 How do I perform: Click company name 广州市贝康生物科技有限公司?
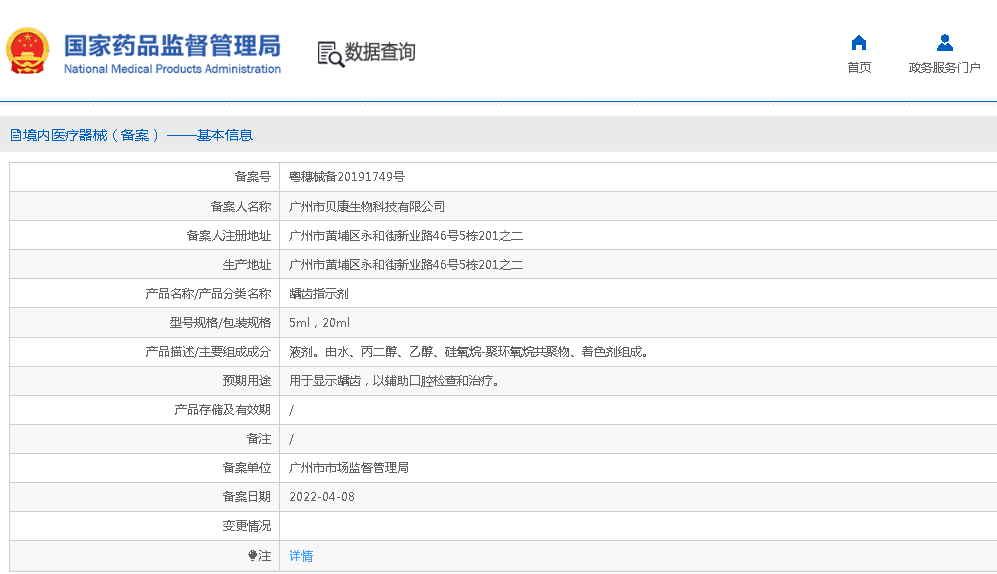point(366,207)
